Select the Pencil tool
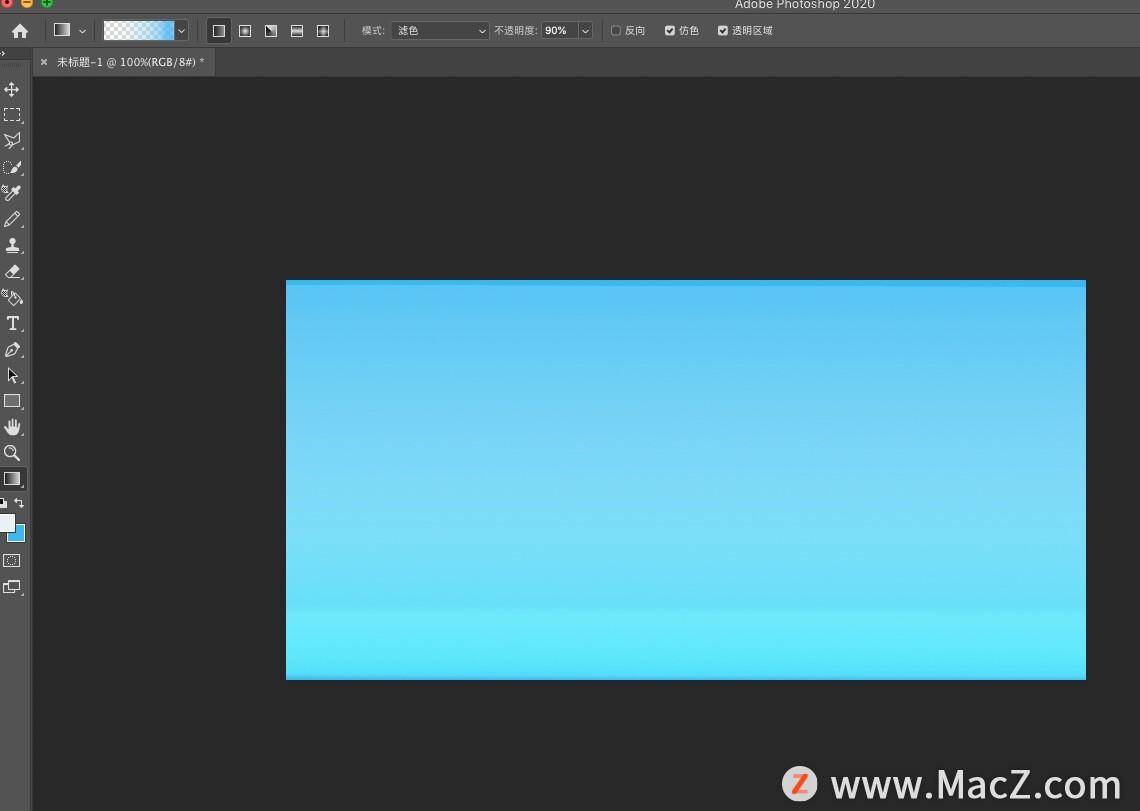The width and height of the screenshot is (1140, 811). (12, 219)
